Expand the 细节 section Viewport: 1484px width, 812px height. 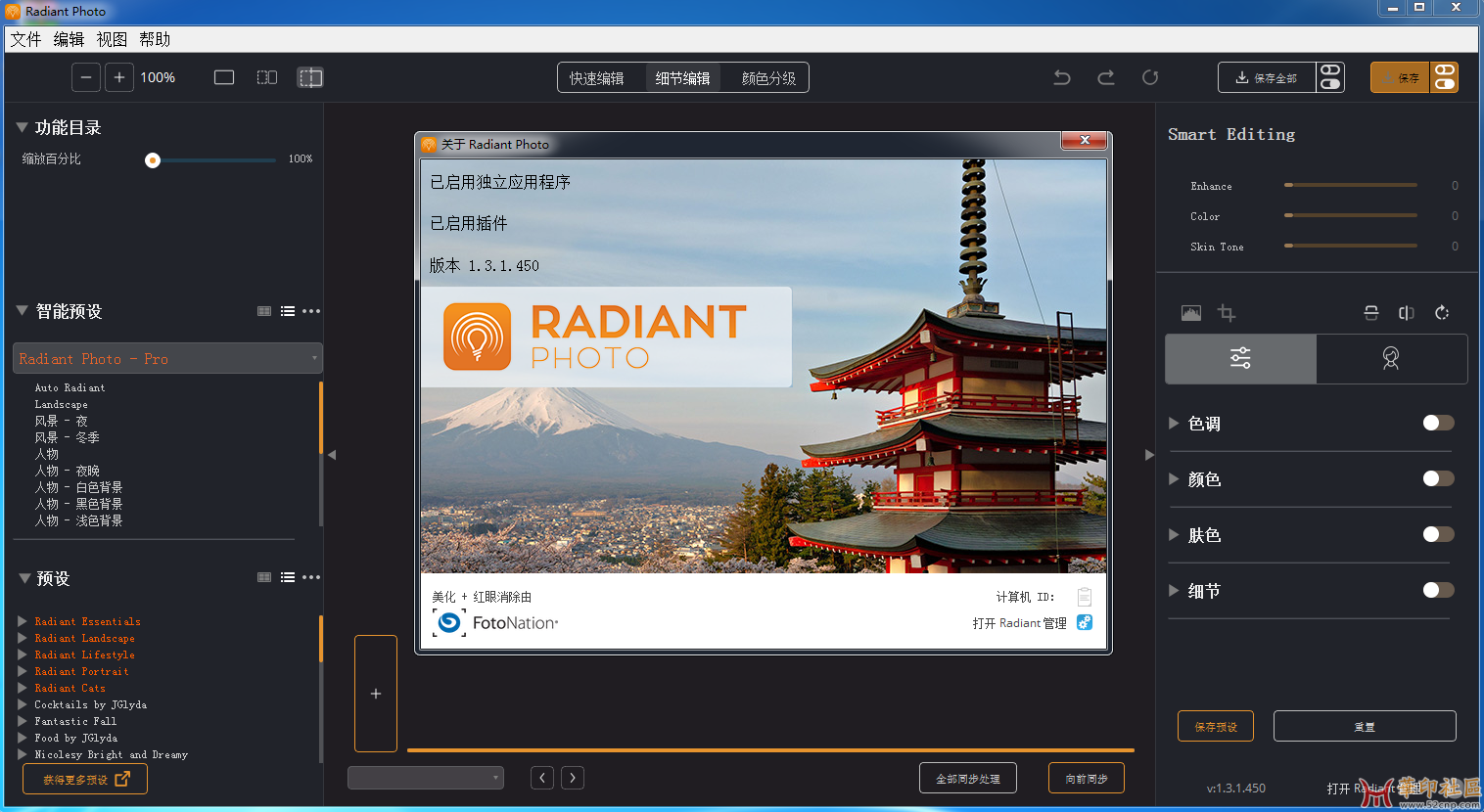[x=1174, y=591]
